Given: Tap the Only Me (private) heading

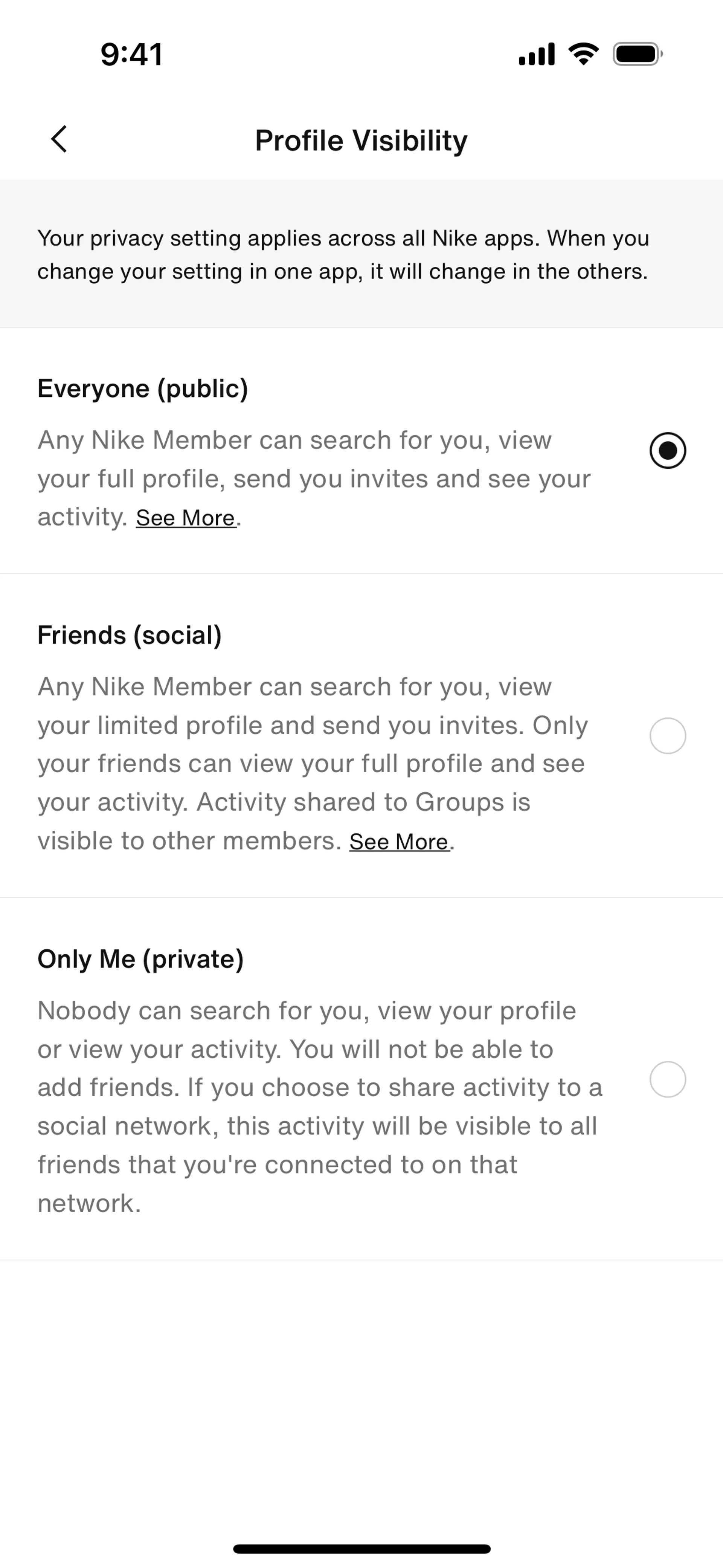Looking at the screenshot, I should click(140, 959).
